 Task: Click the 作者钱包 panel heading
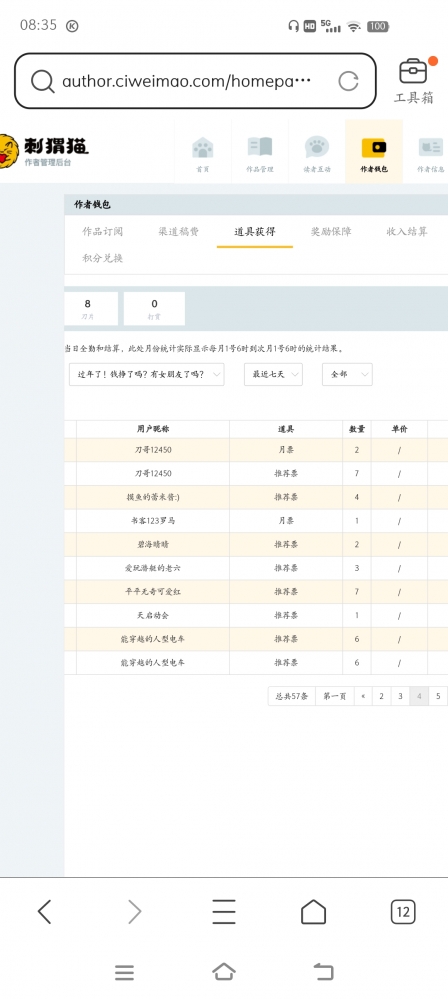[93, 205]
